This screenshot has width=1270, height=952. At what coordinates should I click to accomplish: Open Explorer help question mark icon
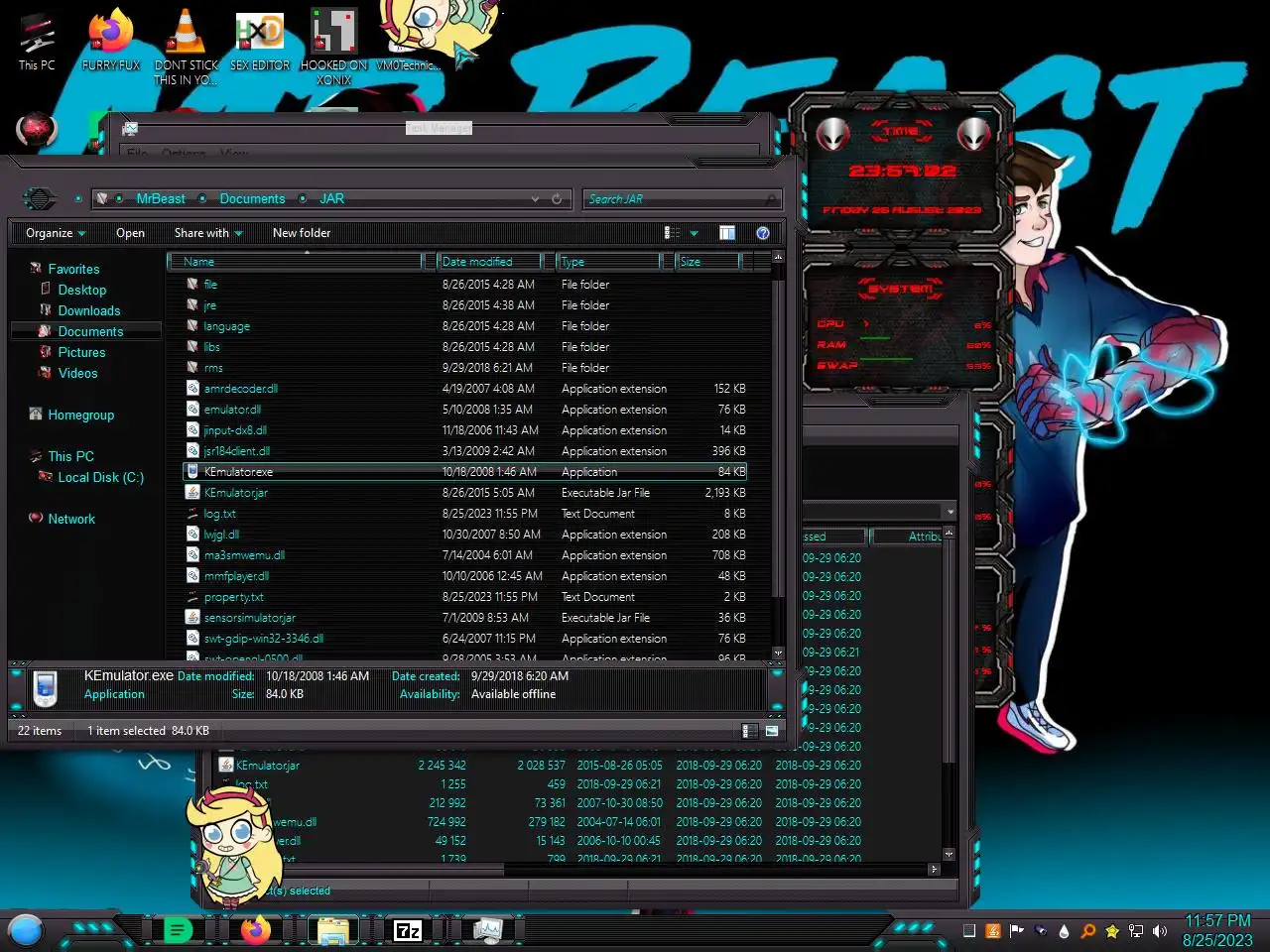pos(763,233)
